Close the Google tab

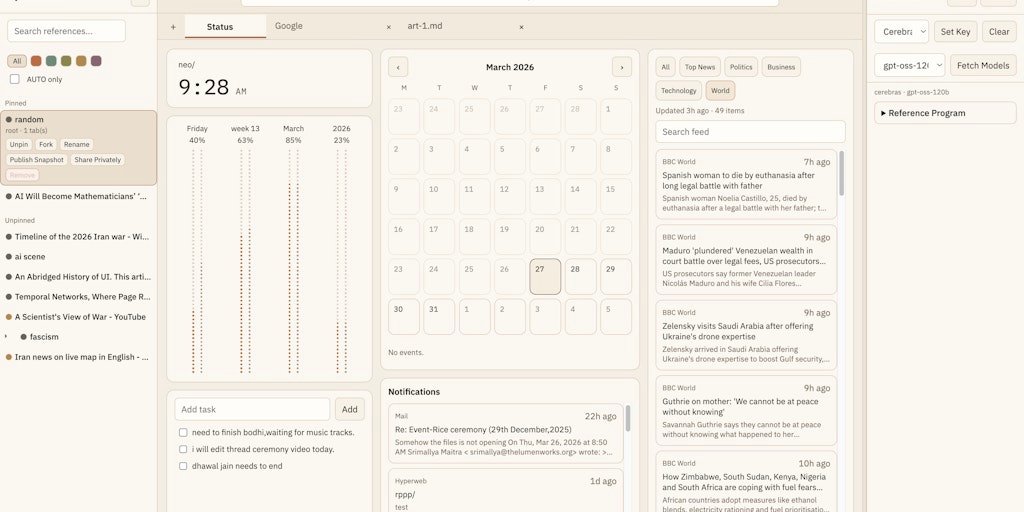coord(389,27)
